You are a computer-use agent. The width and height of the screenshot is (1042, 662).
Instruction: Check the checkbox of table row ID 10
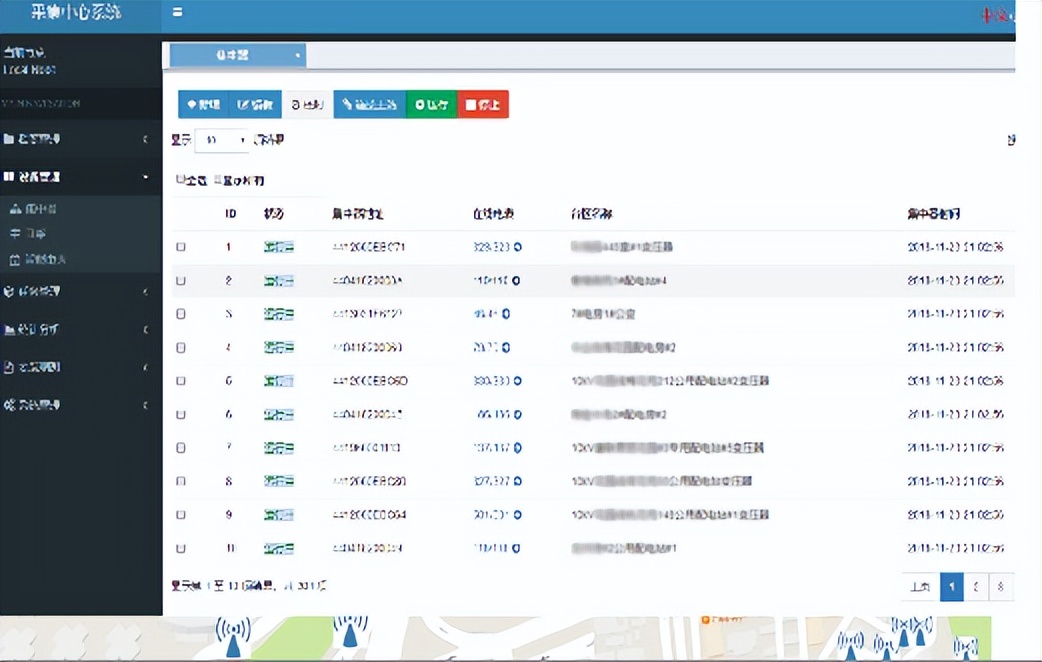tap(180, 548)
